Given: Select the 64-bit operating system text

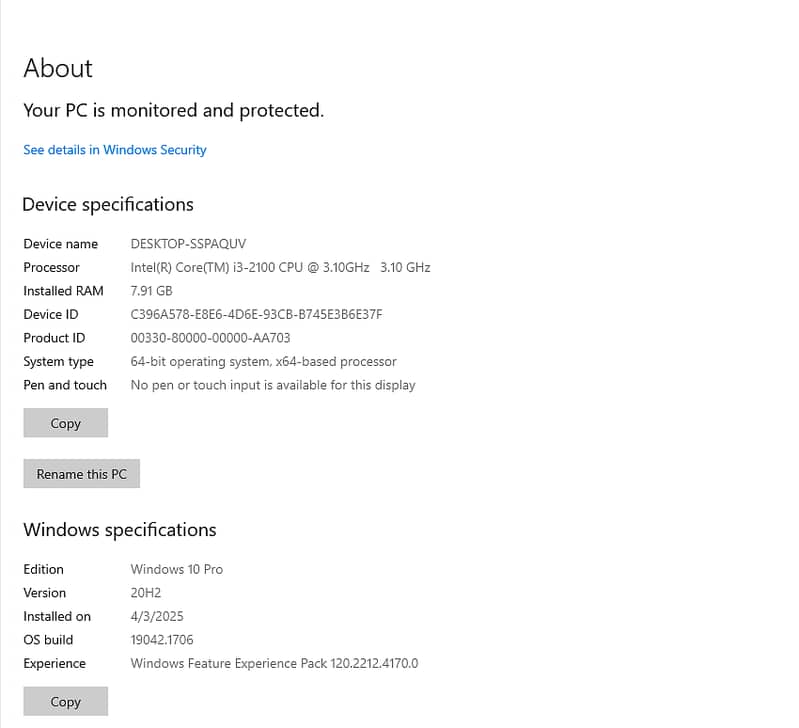Looking at the screenshot, I should point(263,362).
